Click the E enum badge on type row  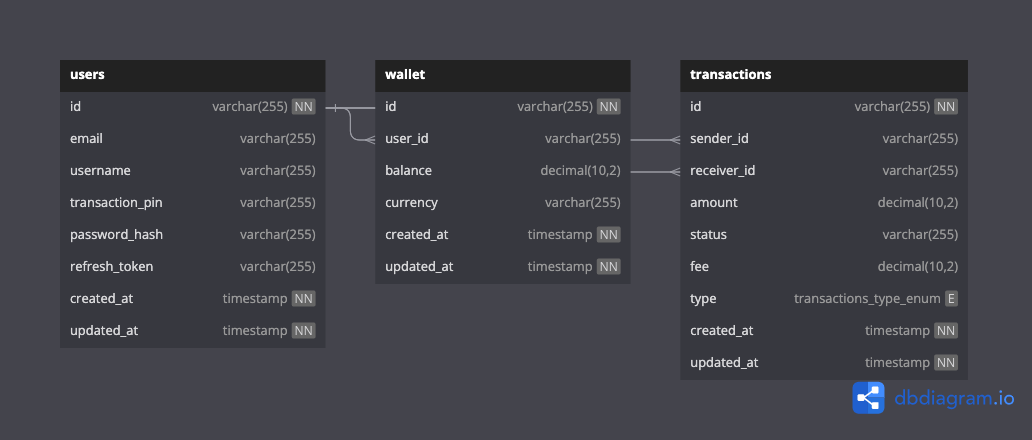click(951, 299)
